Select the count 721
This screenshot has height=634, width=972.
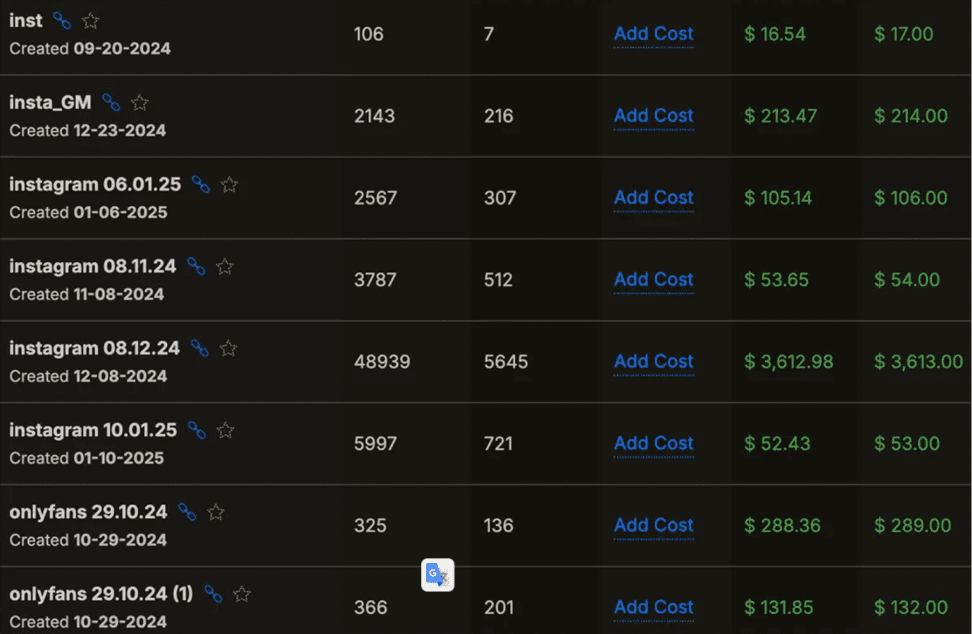498,443
